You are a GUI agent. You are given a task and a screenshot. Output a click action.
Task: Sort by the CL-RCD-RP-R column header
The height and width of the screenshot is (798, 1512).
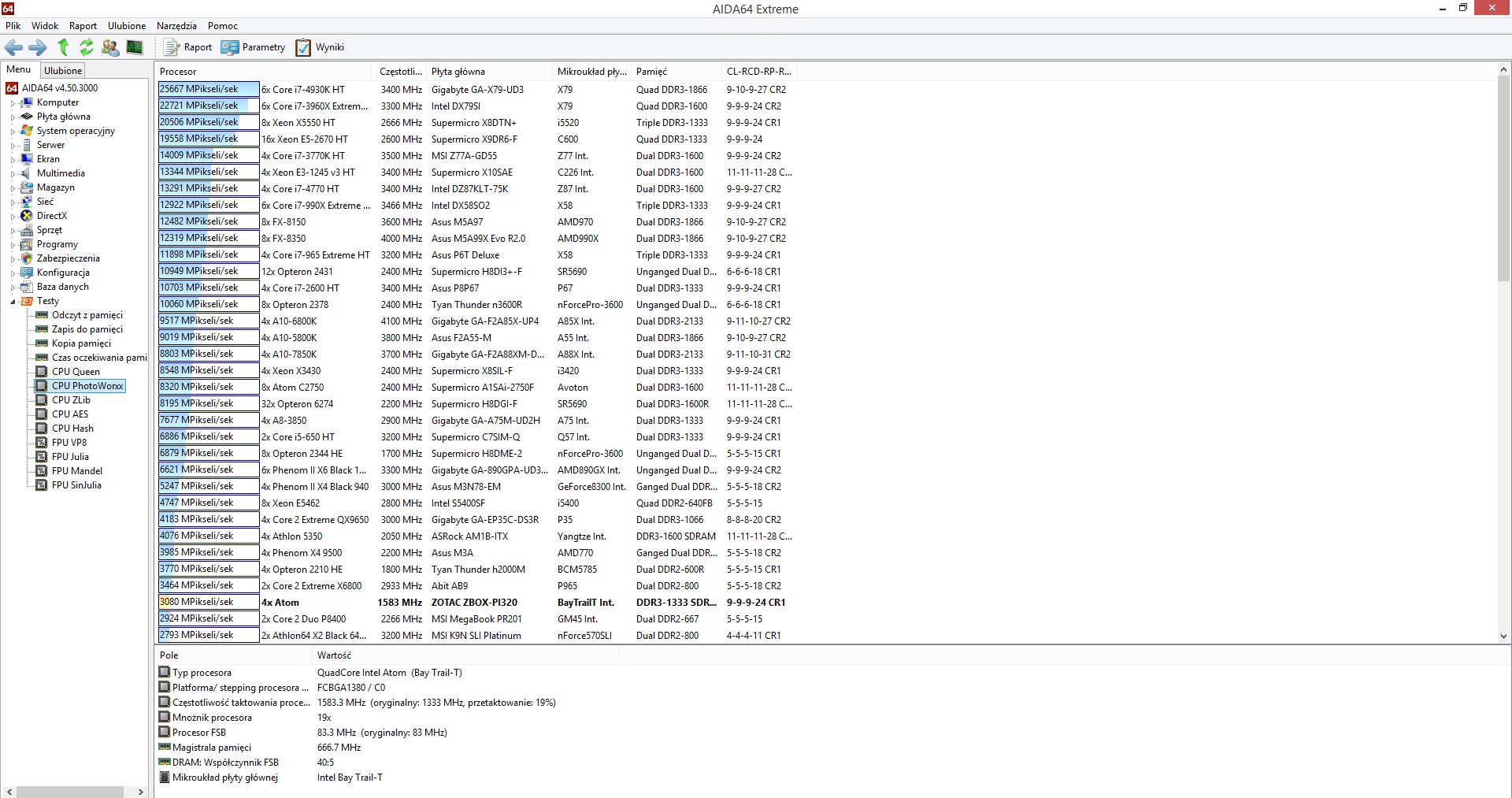coord(759,72)
